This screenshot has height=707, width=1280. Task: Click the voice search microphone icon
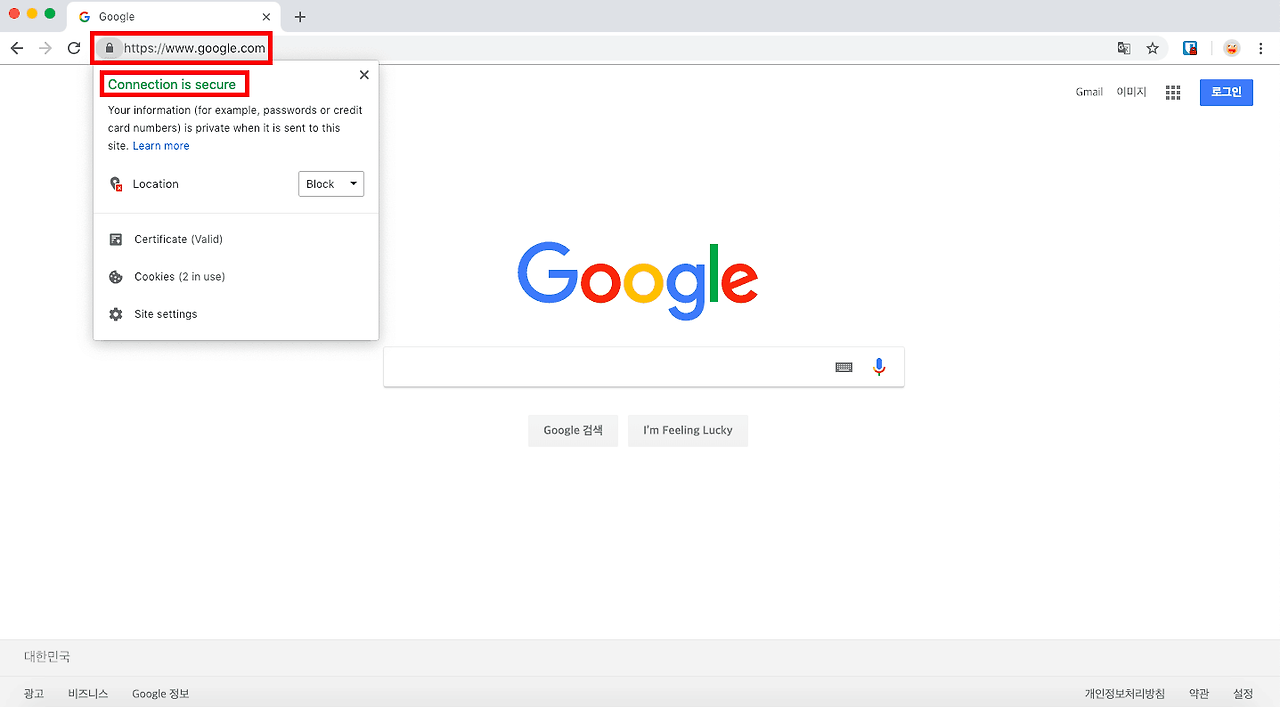[x=879, y=366]
